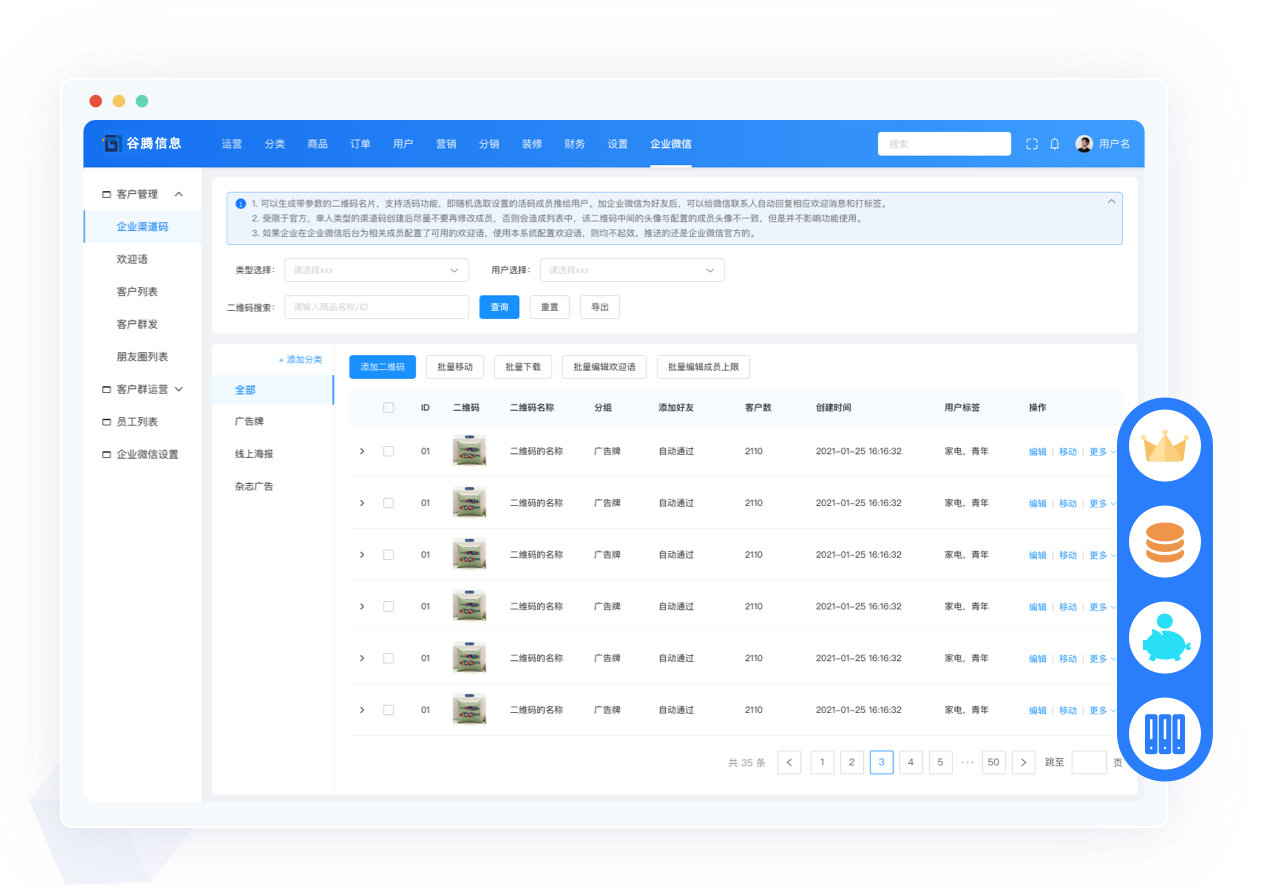Toggle fullscreen mode icon in header
Viewport: 1282px width, 888px height.
1031,144
